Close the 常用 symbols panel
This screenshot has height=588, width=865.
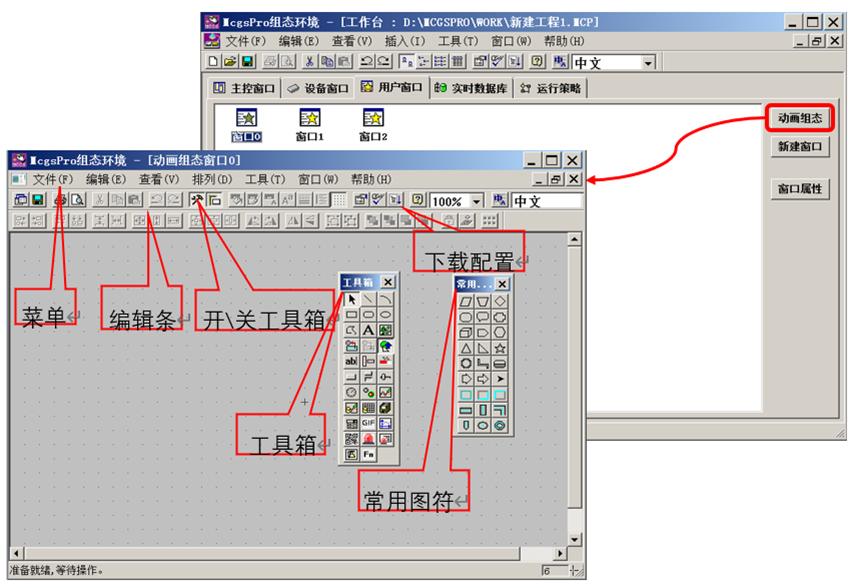(502, 284)
